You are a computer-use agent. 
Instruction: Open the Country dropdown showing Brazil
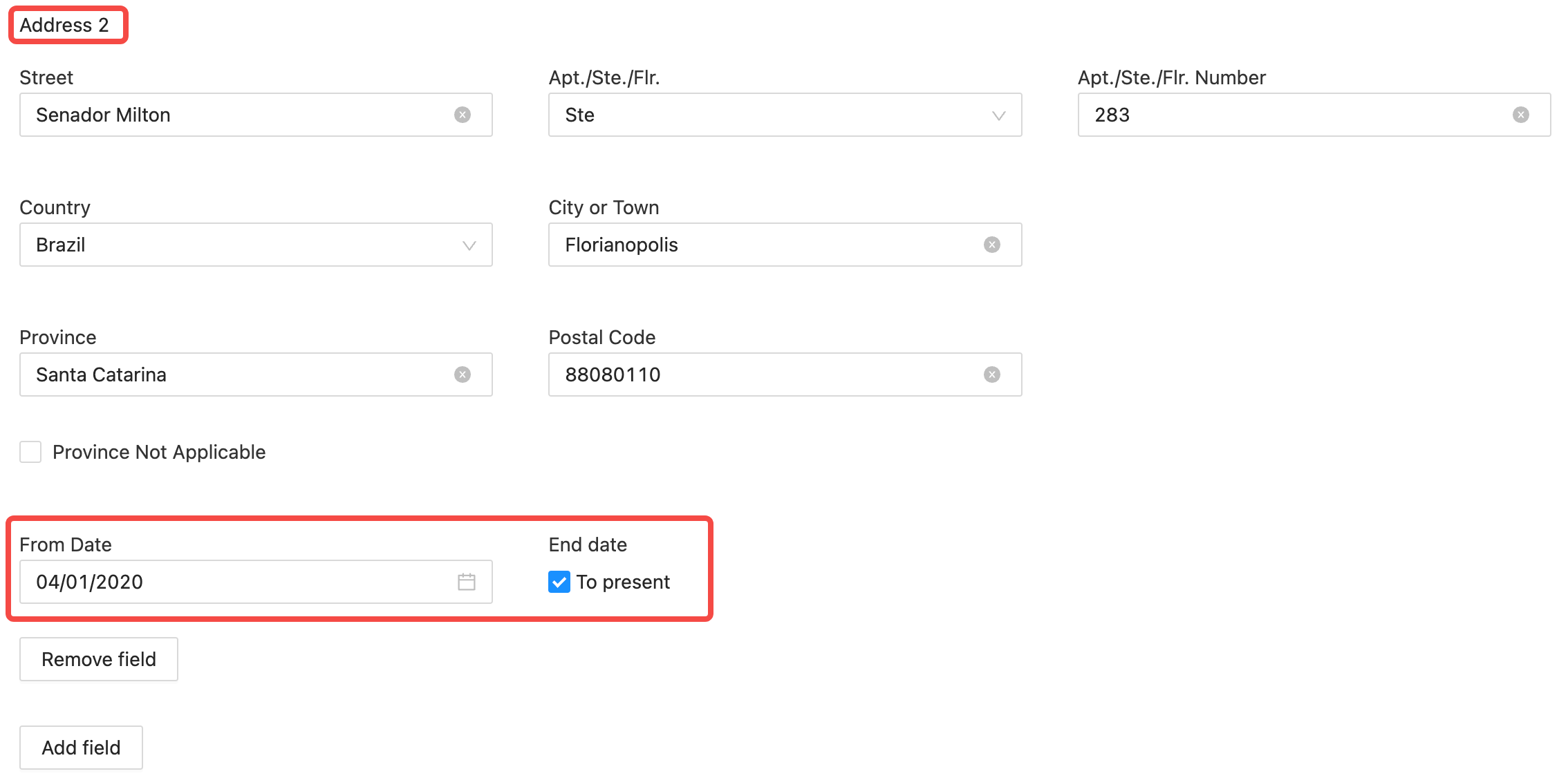pos(256,245)
